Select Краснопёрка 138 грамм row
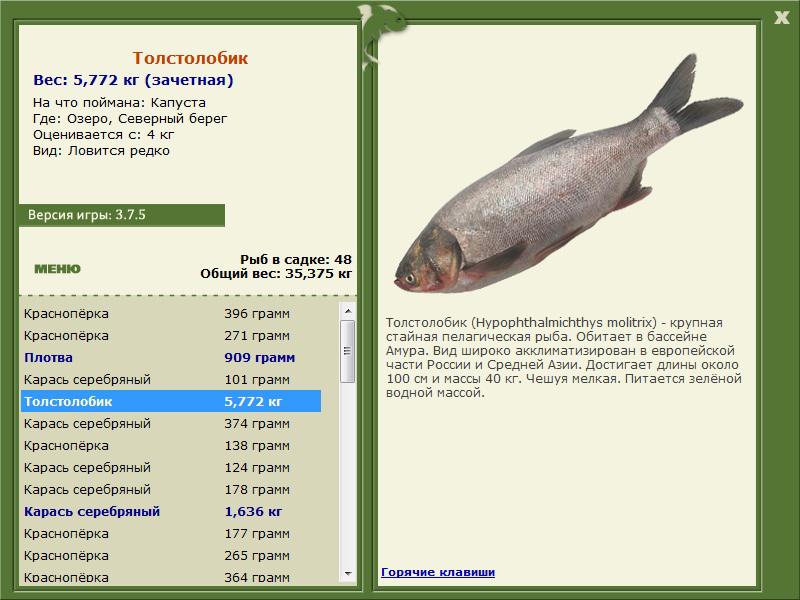 click(x=171, y=445)
